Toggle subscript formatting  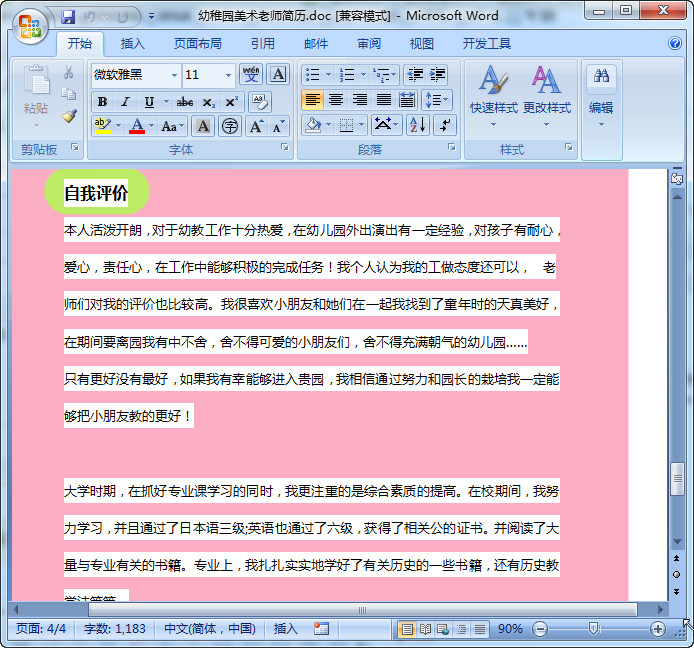pyautogui.click(x=208, y=102)
